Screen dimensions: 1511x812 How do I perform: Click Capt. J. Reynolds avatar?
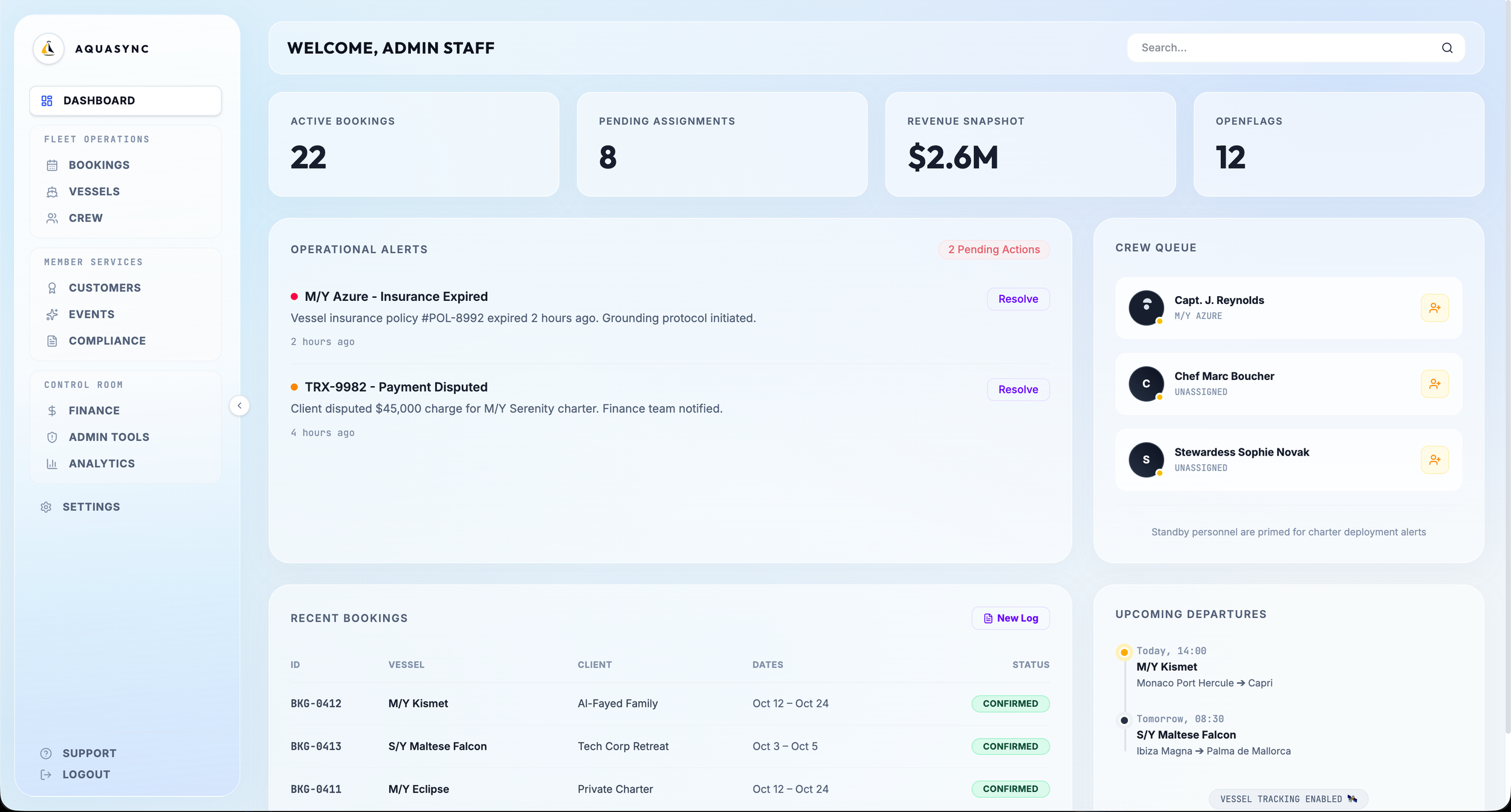point(1146,308)
